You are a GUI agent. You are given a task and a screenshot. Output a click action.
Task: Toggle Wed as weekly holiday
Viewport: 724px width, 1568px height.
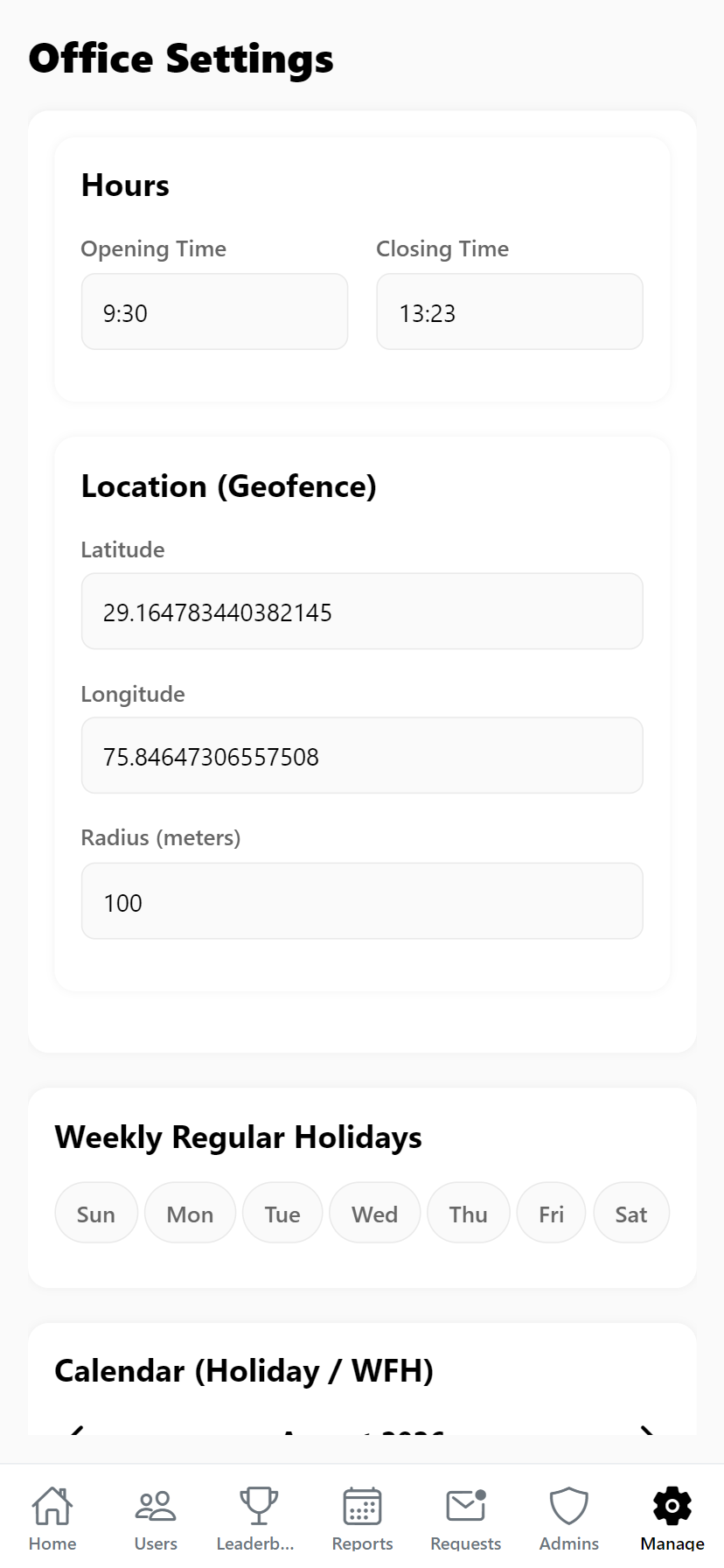[374, 1213]
